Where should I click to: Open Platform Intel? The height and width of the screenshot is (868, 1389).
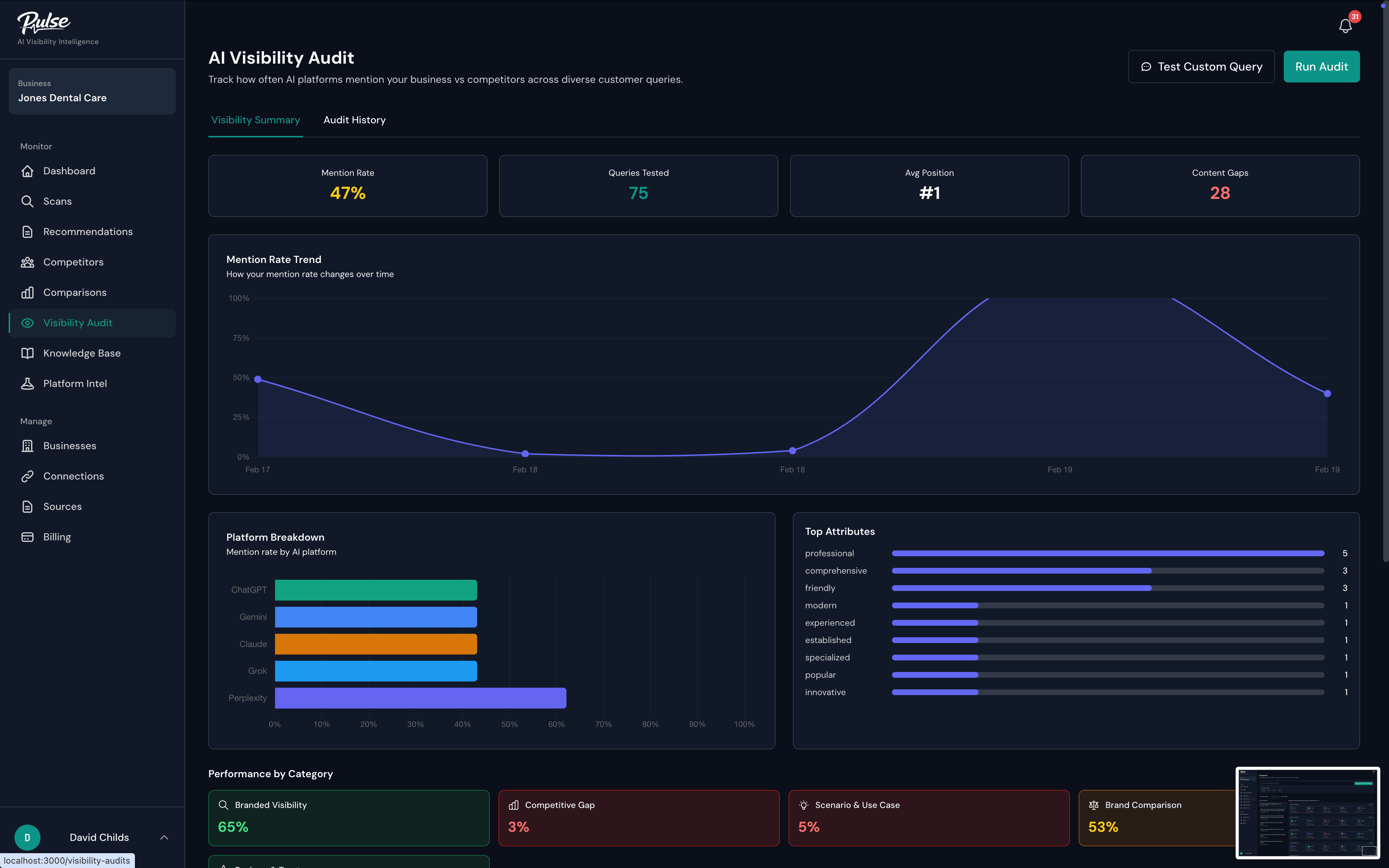[x=75, y=383]
